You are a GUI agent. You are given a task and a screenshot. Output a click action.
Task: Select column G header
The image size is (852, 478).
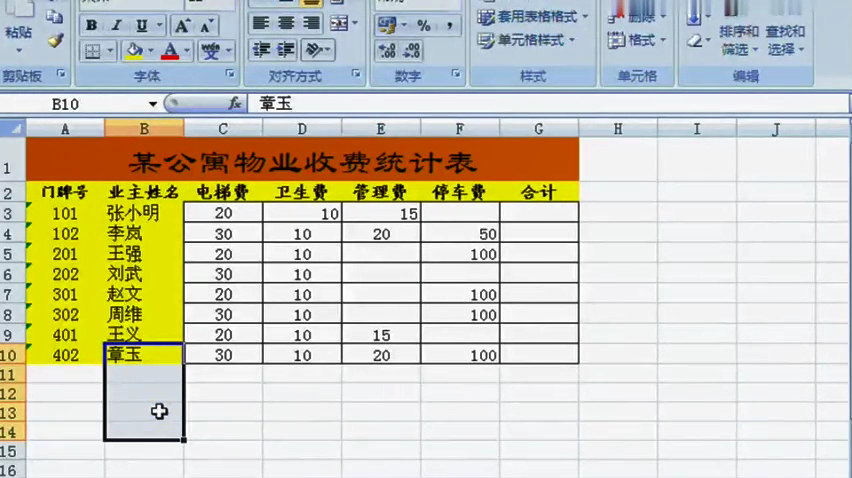coord(539,129)
